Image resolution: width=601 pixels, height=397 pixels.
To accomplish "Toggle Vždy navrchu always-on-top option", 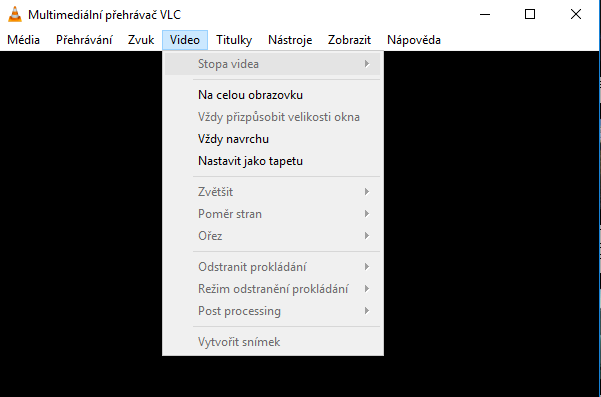I will click(273, 139).
